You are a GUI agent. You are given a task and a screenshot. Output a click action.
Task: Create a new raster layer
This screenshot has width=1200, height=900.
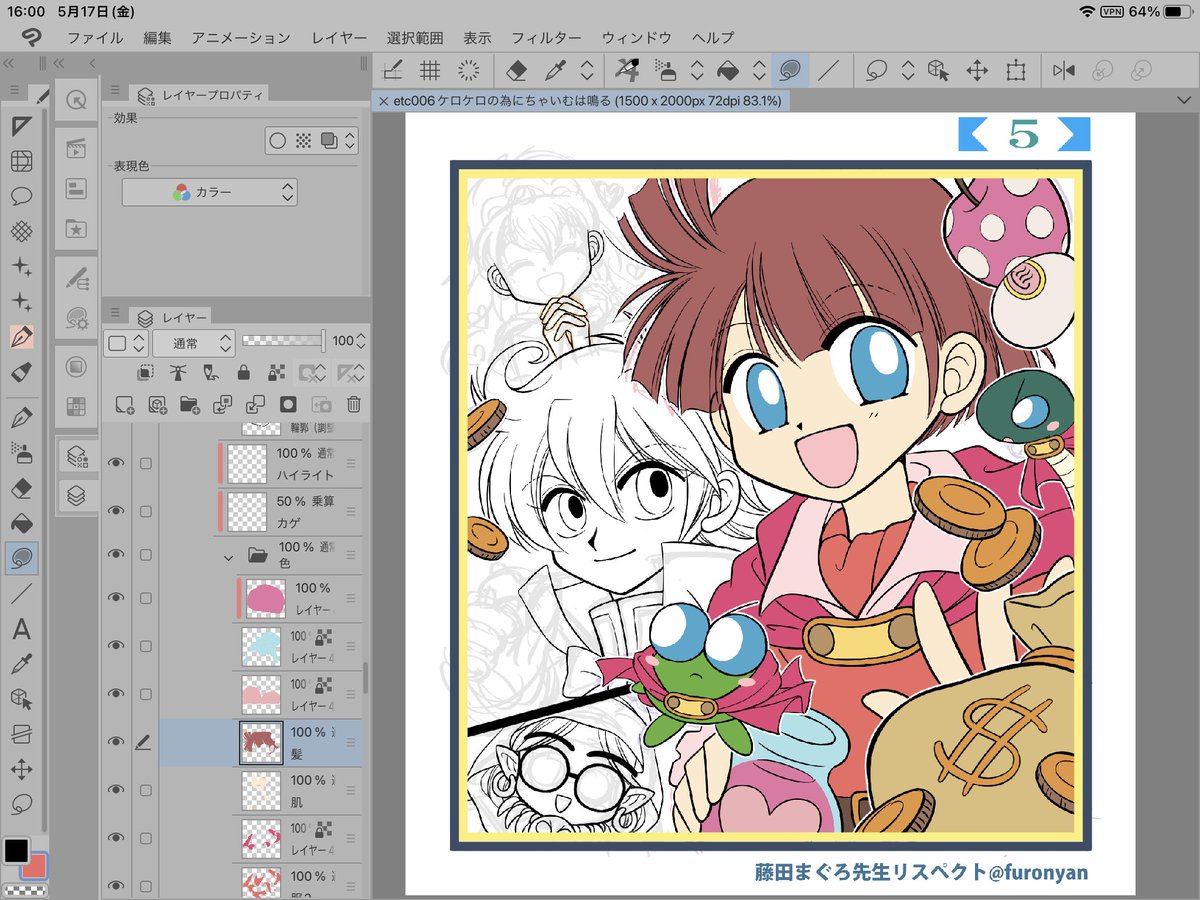[x=125, y=404]
